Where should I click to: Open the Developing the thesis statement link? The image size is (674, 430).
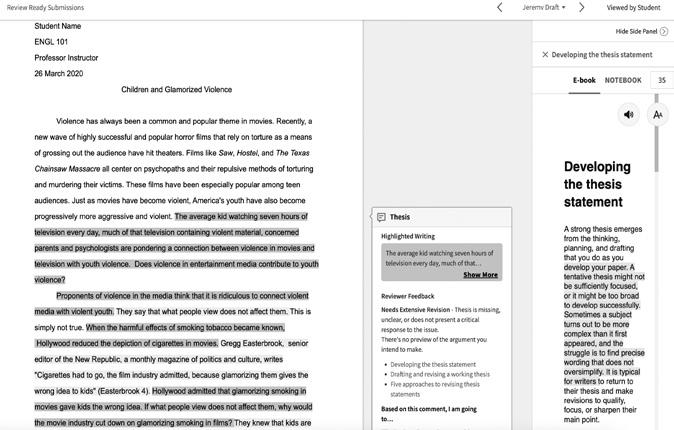tap(433, 364)
